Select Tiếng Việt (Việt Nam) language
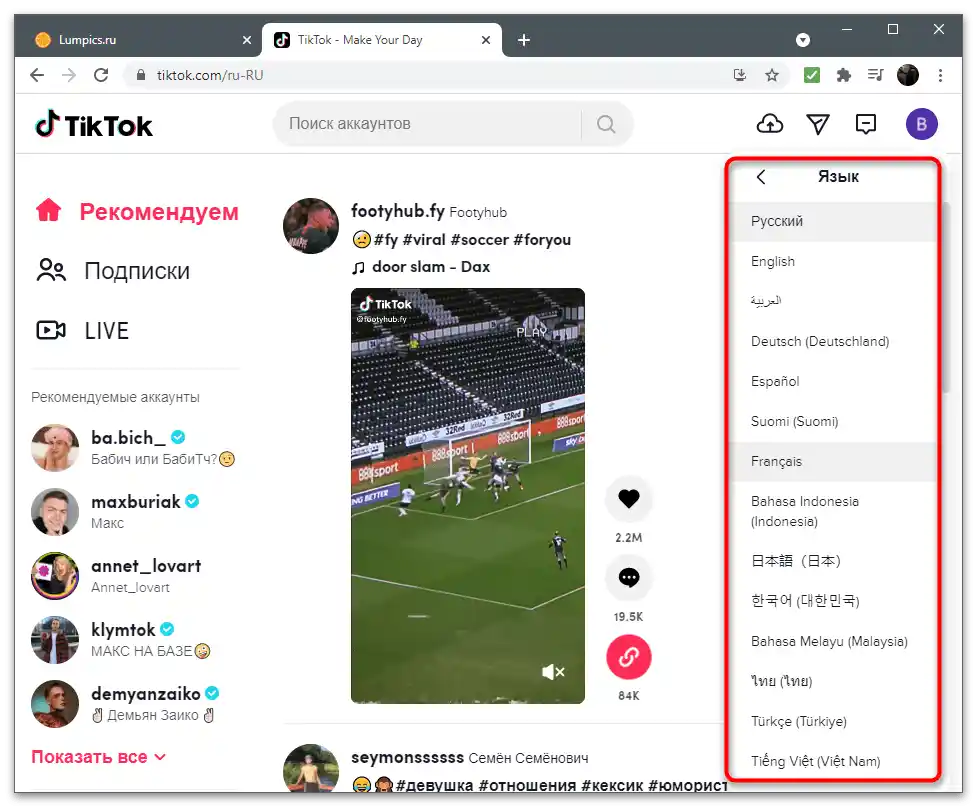The width and height of the screenshot is (977, 807). 833,761
